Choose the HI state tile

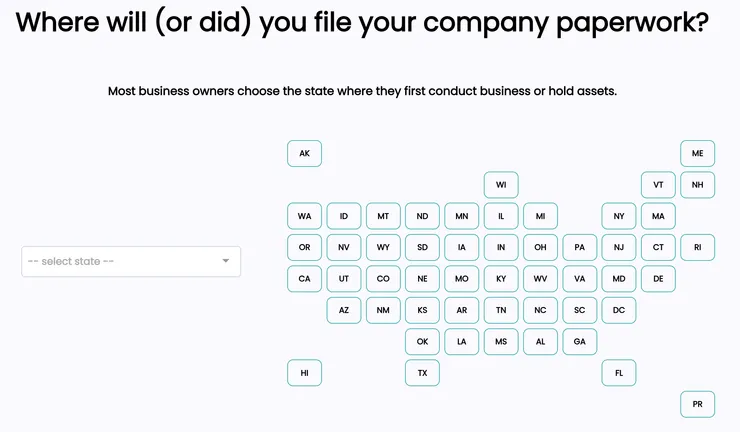click(x=304, y=373)
